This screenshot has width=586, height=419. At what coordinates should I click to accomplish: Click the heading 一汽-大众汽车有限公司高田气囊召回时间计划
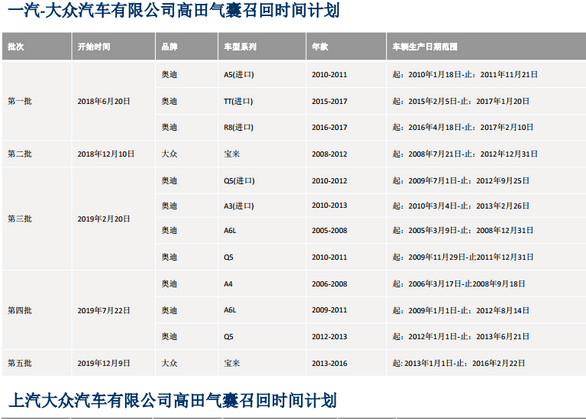click(173, 10)
